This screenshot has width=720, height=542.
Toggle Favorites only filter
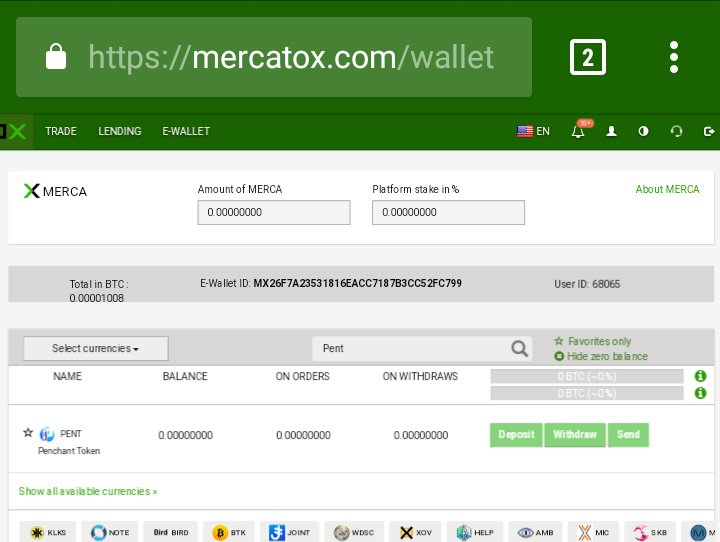pyautogui.click(x=593, y=341)
